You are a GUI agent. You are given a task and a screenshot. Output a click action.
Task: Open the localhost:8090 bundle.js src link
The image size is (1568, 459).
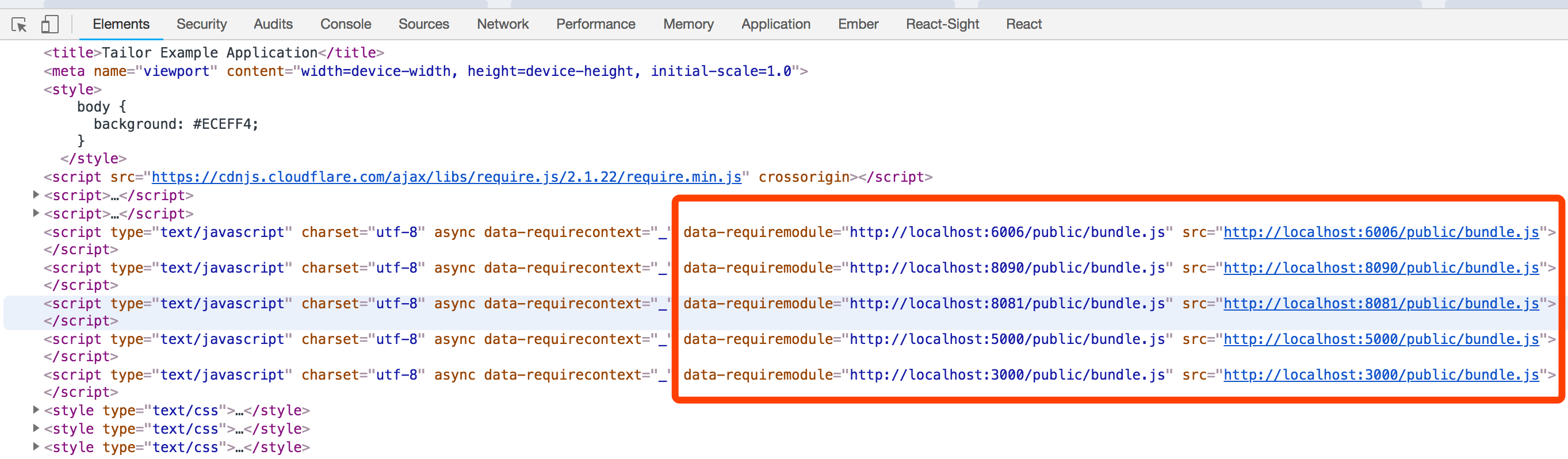click(1381, 268)
